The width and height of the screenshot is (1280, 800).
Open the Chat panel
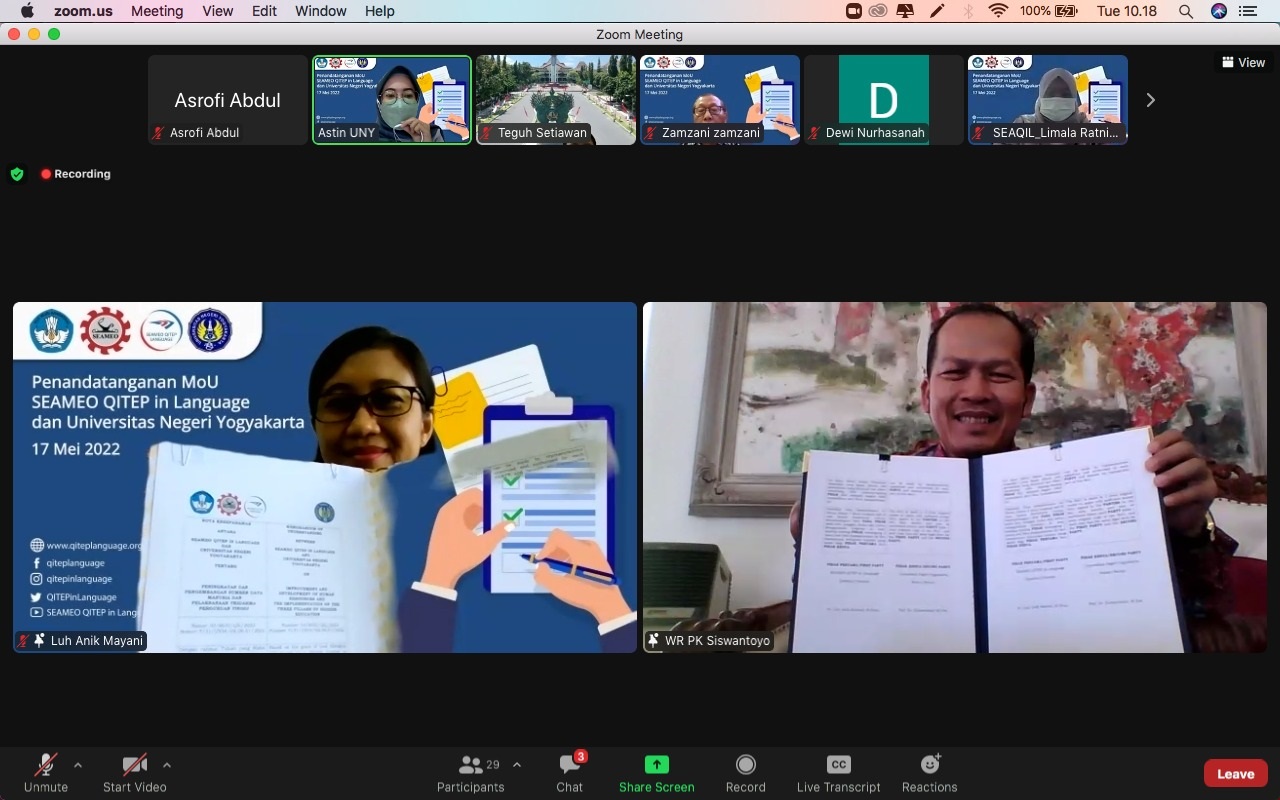[x=570, y=773]
